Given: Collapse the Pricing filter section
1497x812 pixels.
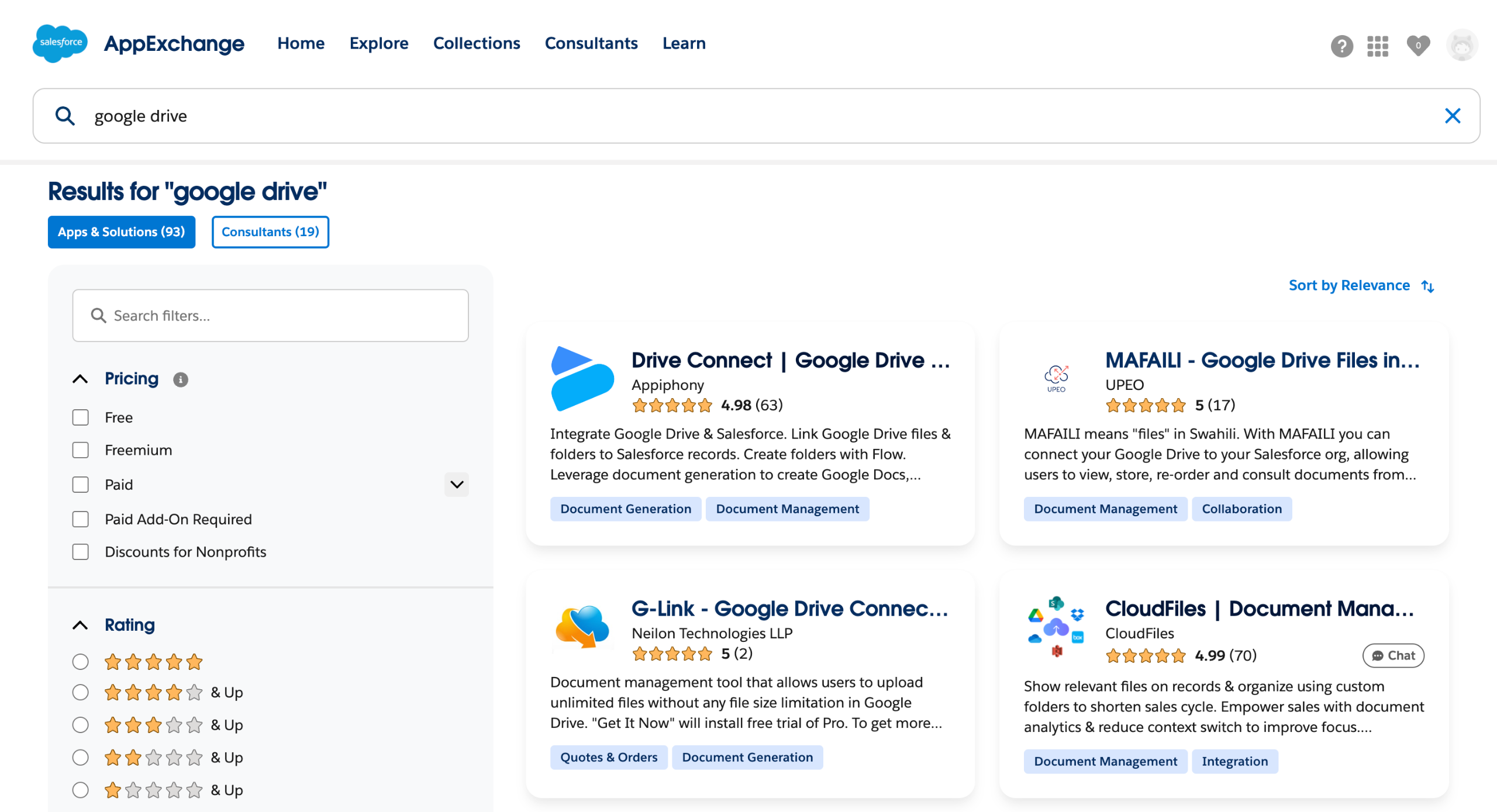Looking at the screenshot, I should point(81,379).
